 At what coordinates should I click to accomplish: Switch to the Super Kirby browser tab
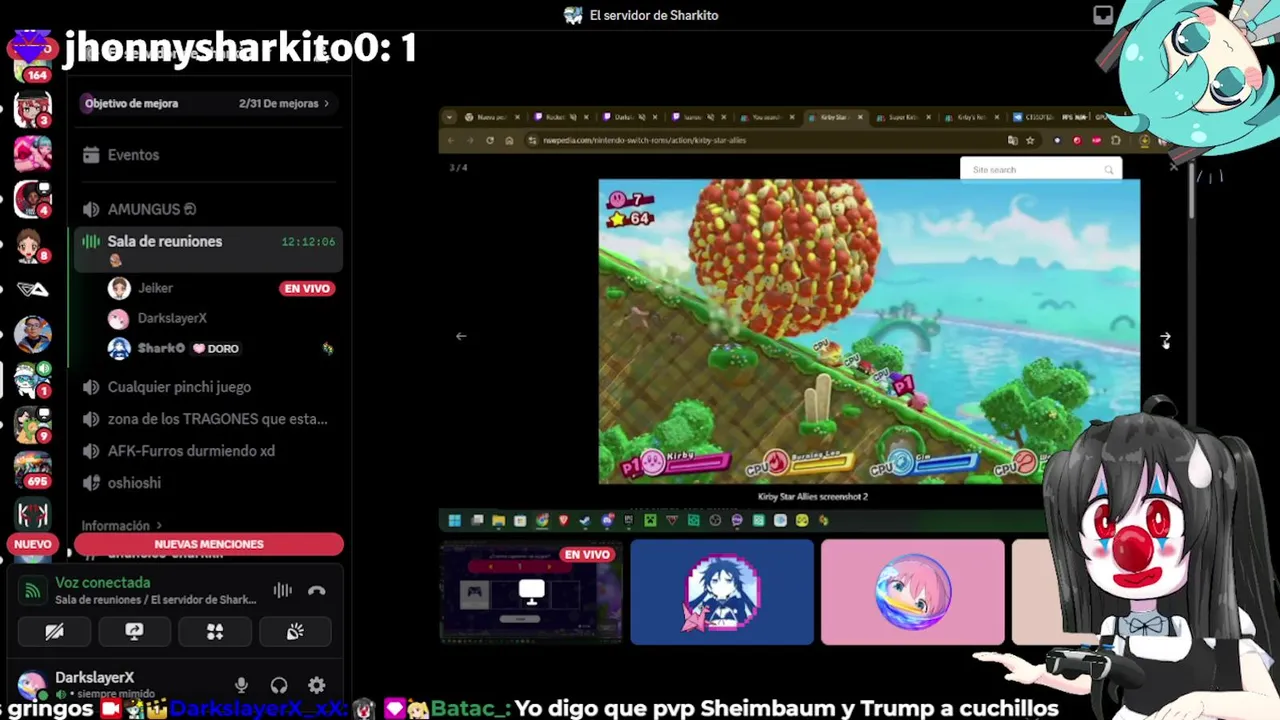click(904, 117)
